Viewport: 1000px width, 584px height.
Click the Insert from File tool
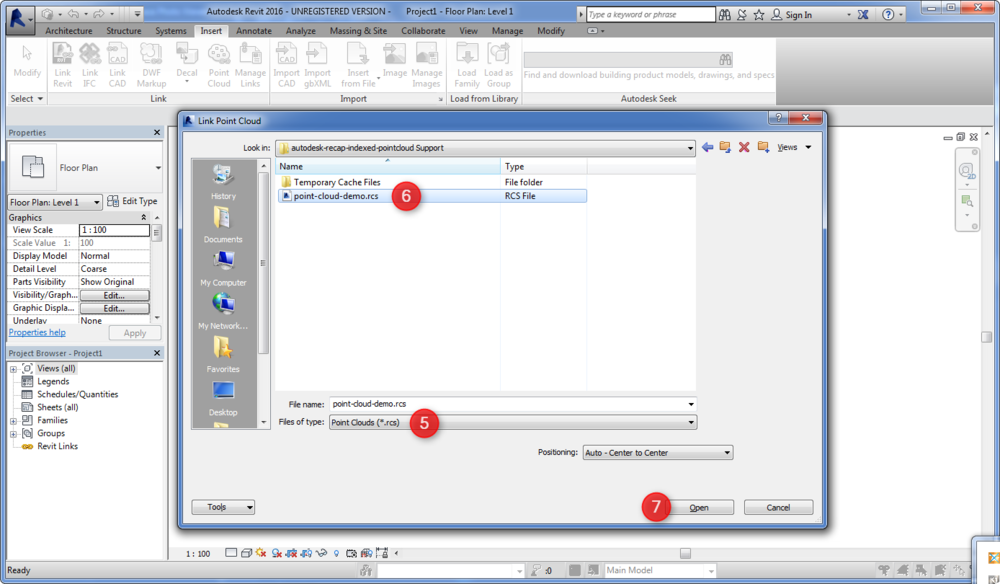(x=358, y=64)
